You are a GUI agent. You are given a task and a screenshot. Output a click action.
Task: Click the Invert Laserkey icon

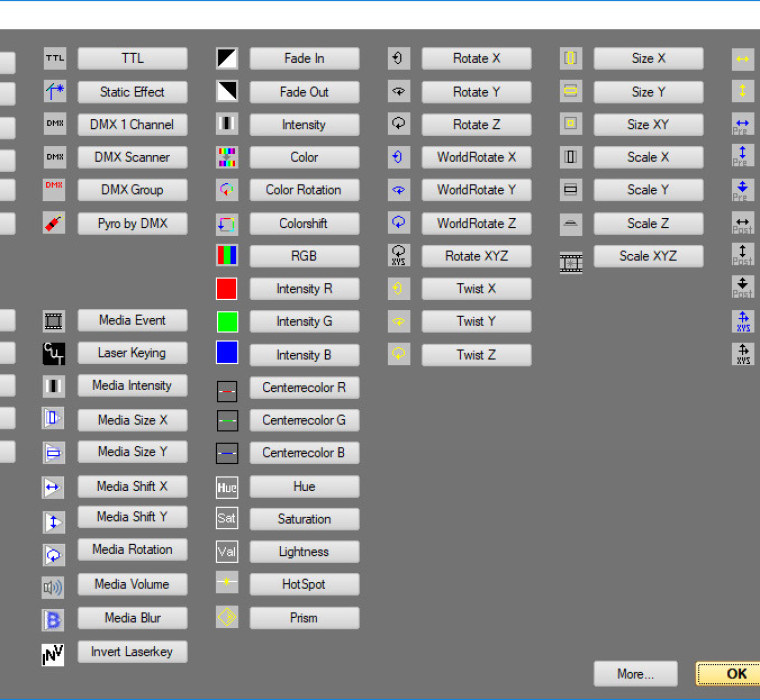(54, 654)
